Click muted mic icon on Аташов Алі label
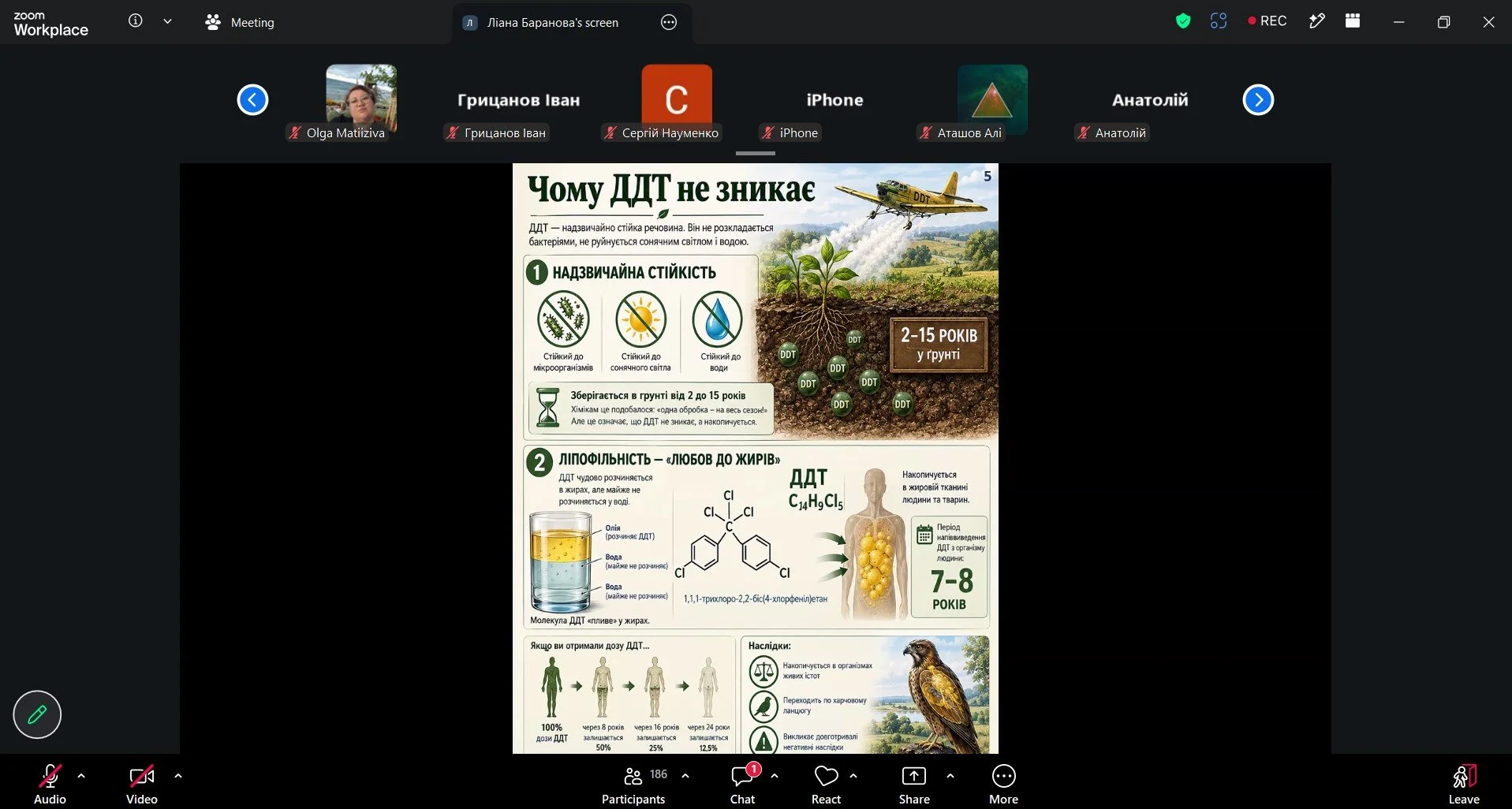 (926, 133)
